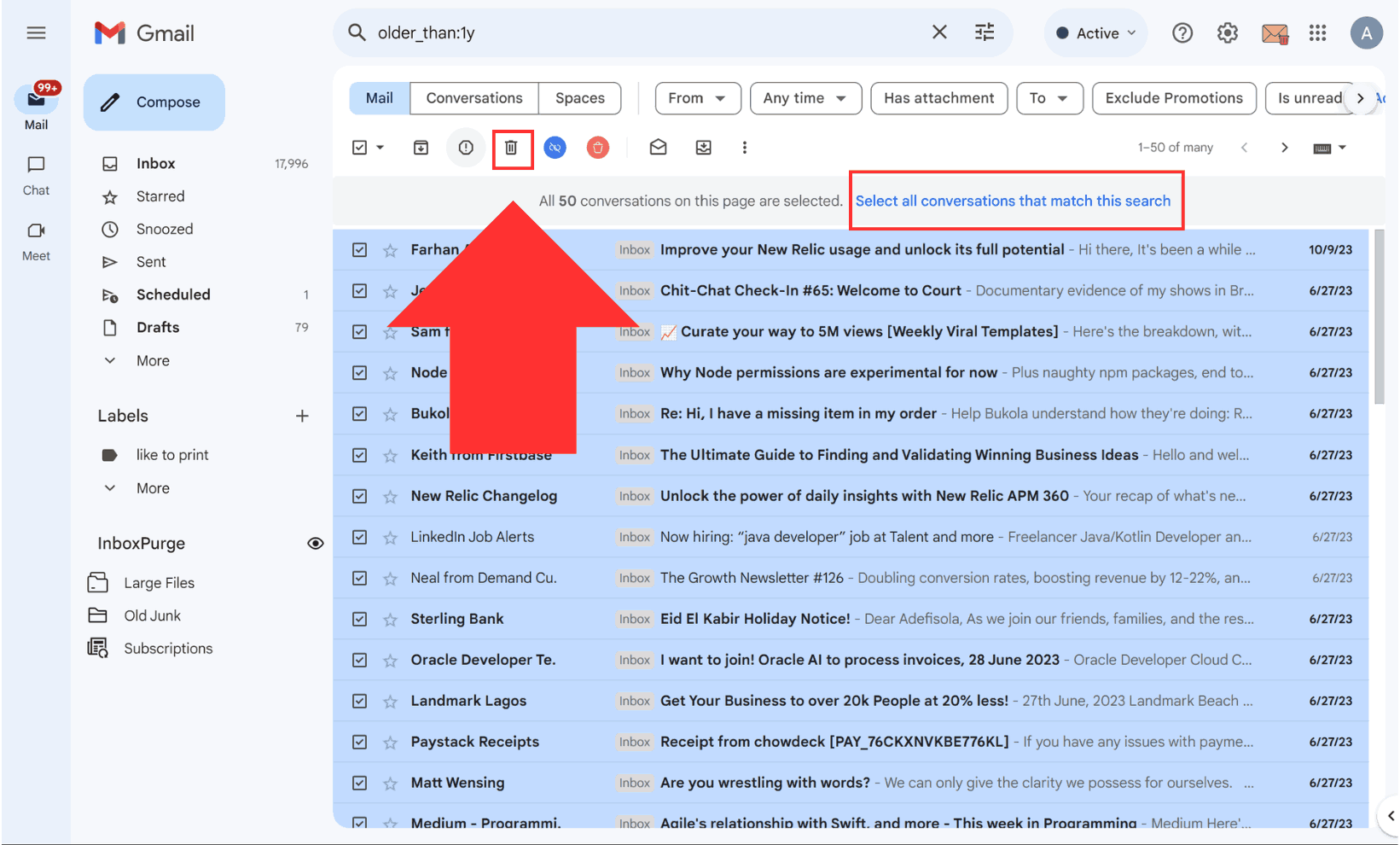Toggle InboxPurge visibility eye icon
This screenshot has width=1400, height=845.
point(315,544)
